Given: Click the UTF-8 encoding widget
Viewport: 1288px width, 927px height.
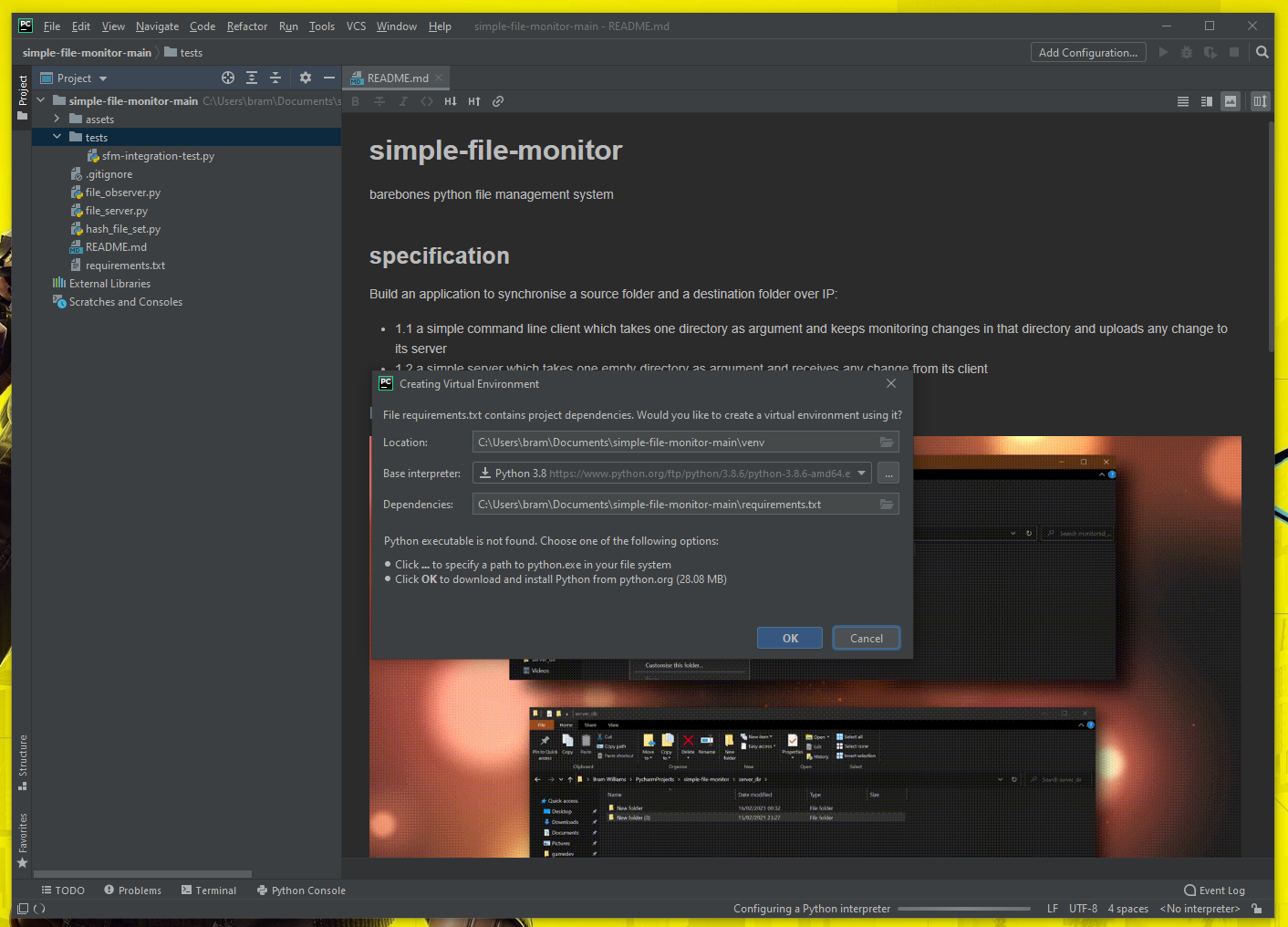Looking at the screenshot, I should tap(1083, 909).
